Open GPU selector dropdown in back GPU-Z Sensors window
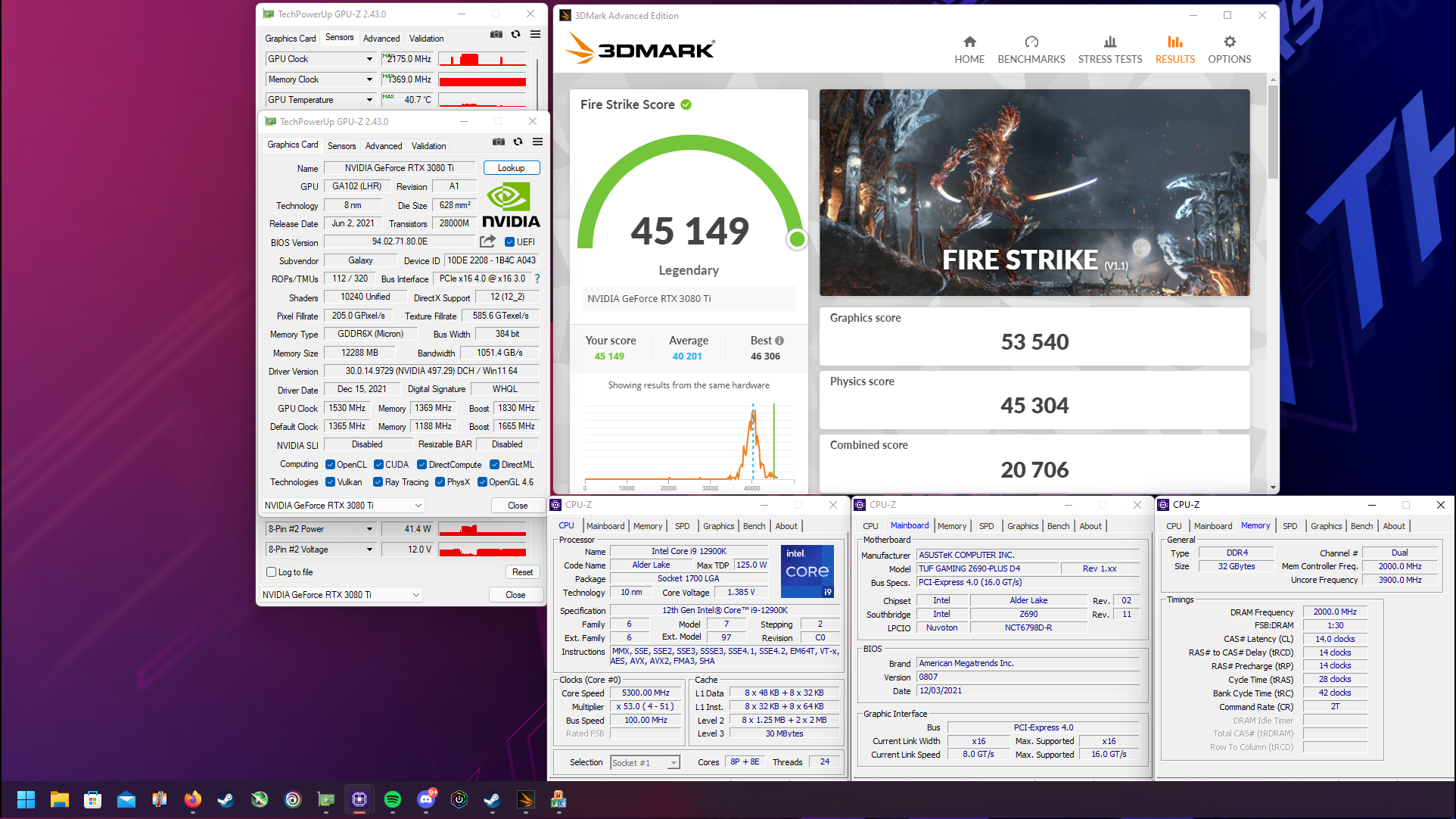The height and width of the screenshot is (819, 1456). pos(341,595)
